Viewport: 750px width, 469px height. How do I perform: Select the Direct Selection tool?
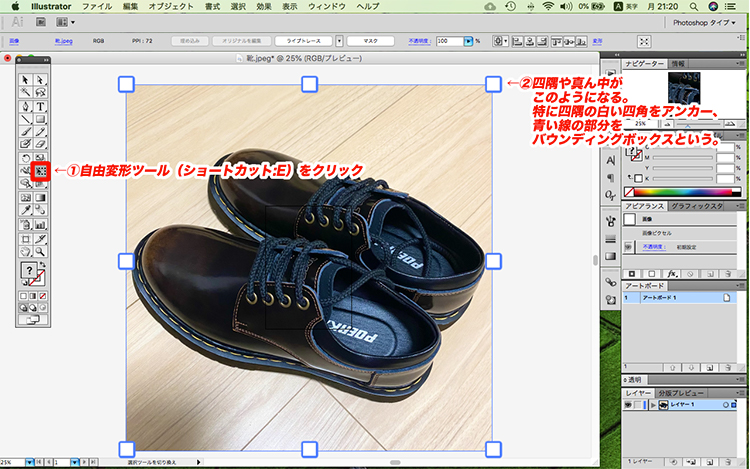41,80
